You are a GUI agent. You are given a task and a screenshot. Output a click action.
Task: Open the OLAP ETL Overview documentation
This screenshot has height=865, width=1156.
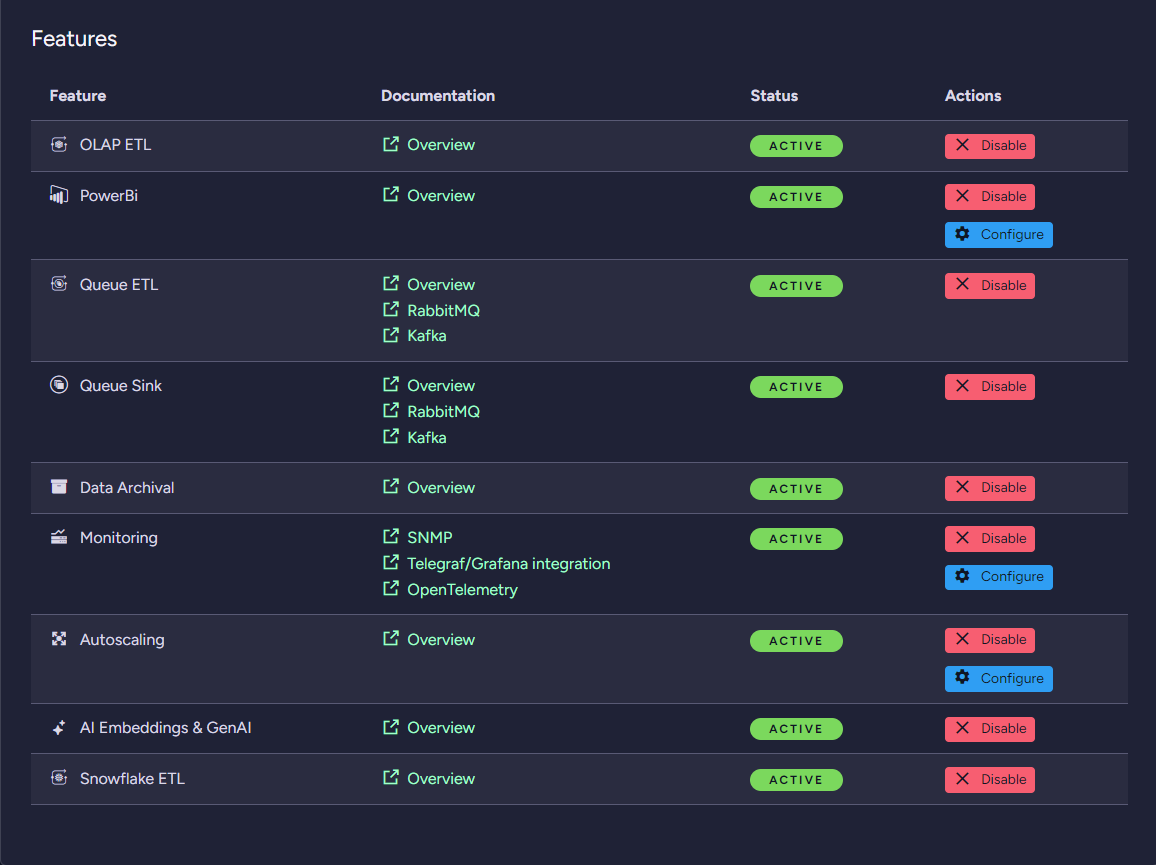pos(441,145)
